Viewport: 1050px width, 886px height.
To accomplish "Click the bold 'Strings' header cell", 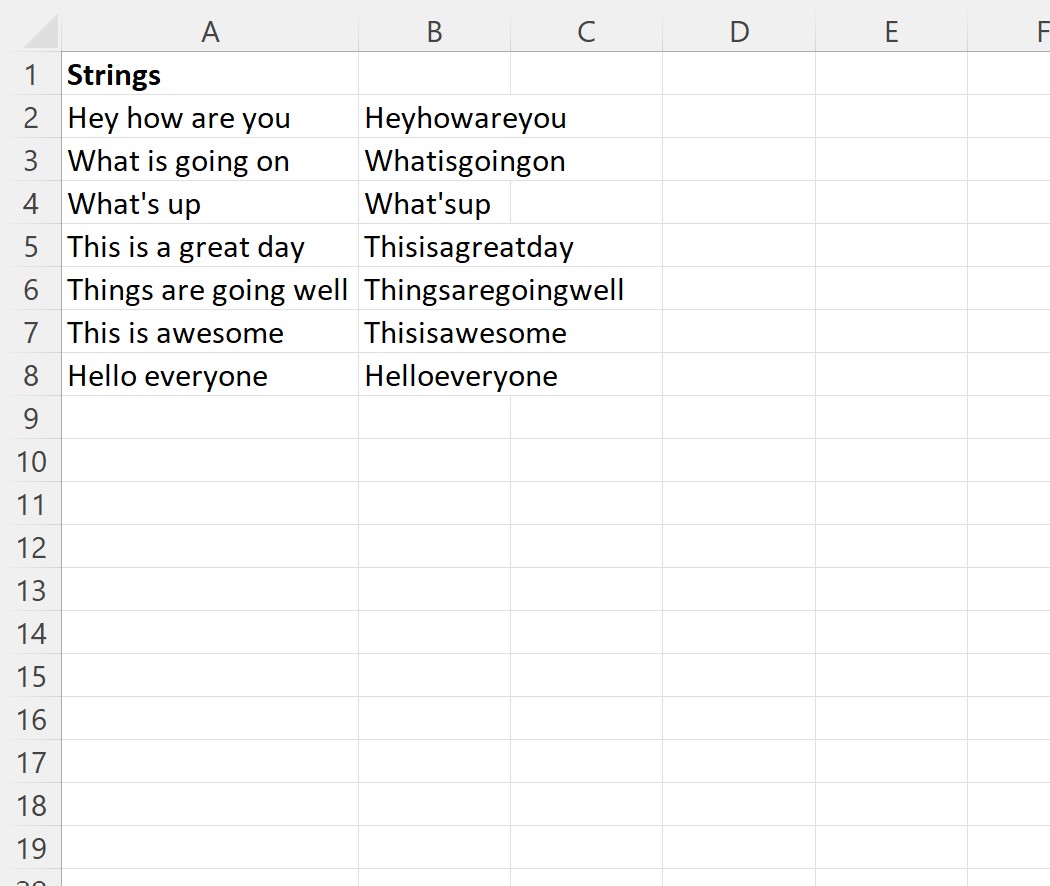I will point(210,74).
